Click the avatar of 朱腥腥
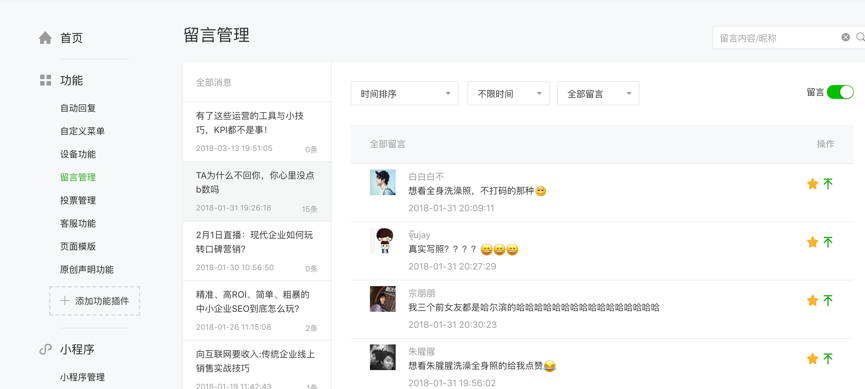865x389 pixels. [x=382, y=357]
